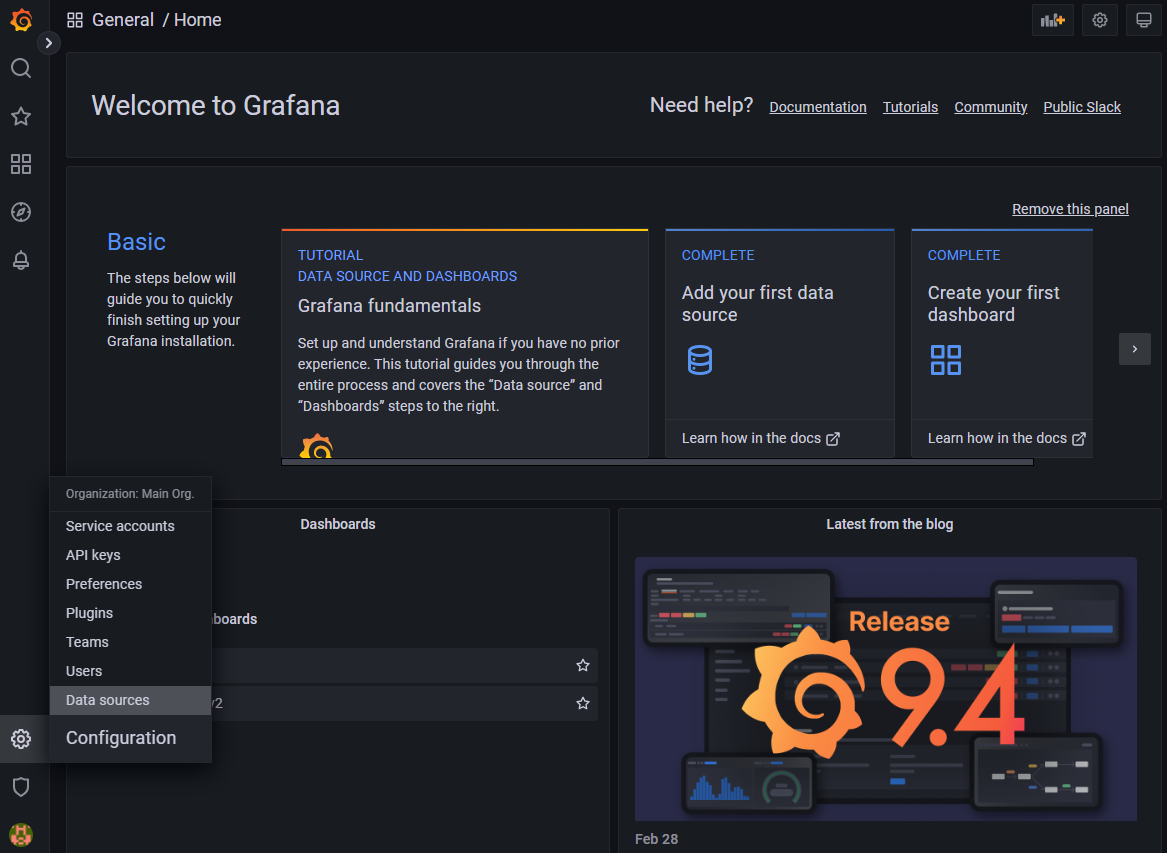Open the Grafana fundamentals tutorial card
This screenshot has width=1167, height=853.
coord(464,343)
